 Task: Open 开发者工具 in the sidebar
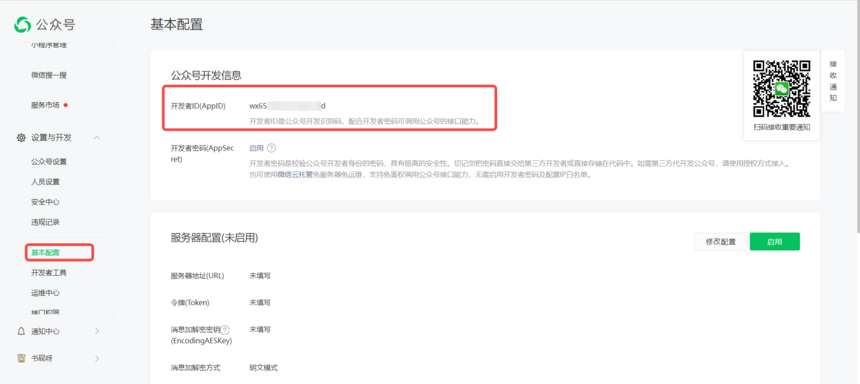[x=49, y=273]
